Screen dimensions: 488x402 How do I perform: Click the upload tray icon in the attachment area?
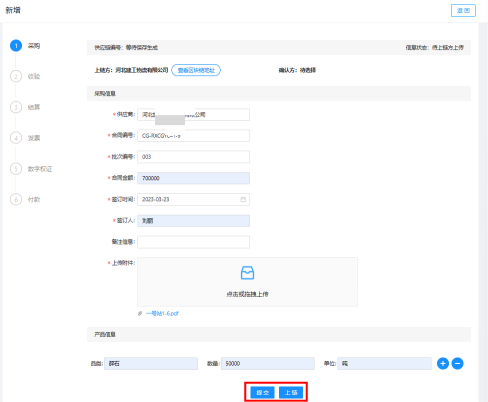click(x=247, y=273)
